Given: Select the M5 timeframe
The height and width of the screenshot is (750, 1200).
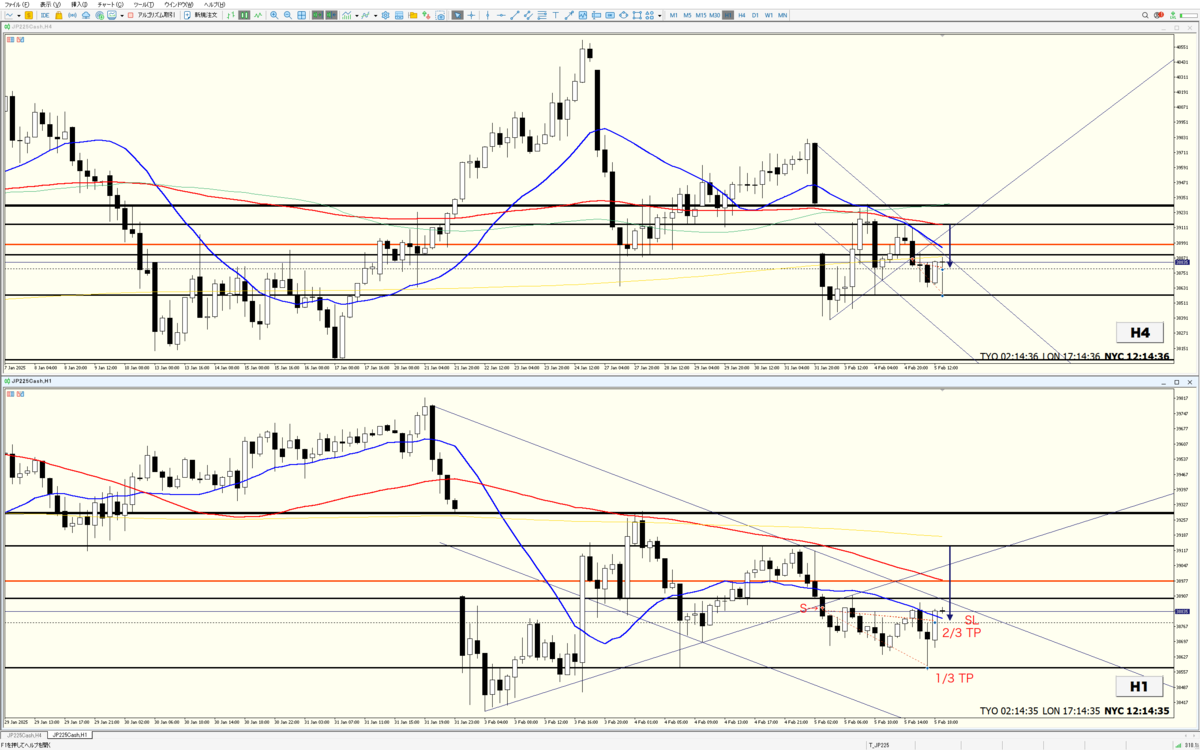Looking at the screenshot, I should (687, 15).
